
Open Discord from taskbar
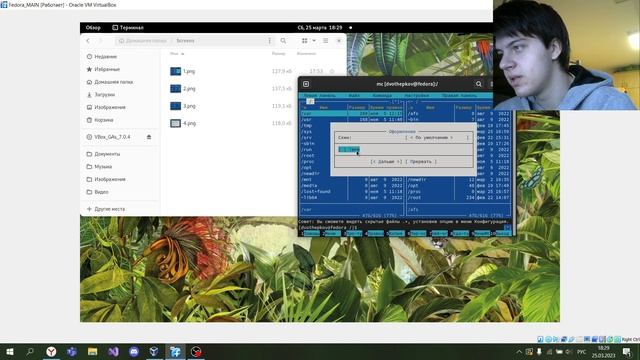(x=134, y=351)
